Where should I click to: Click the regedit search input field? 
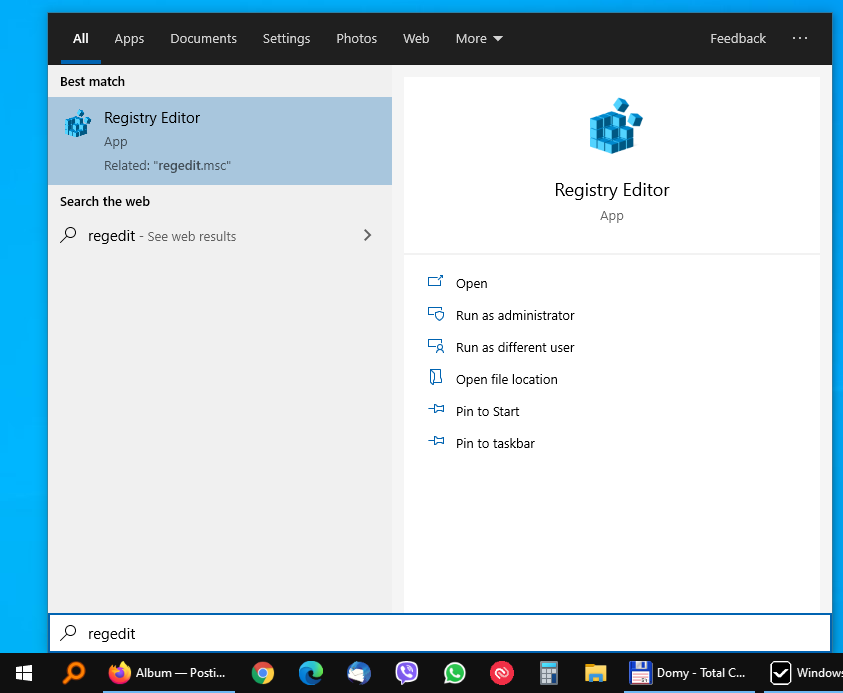[x=440, y=633]
